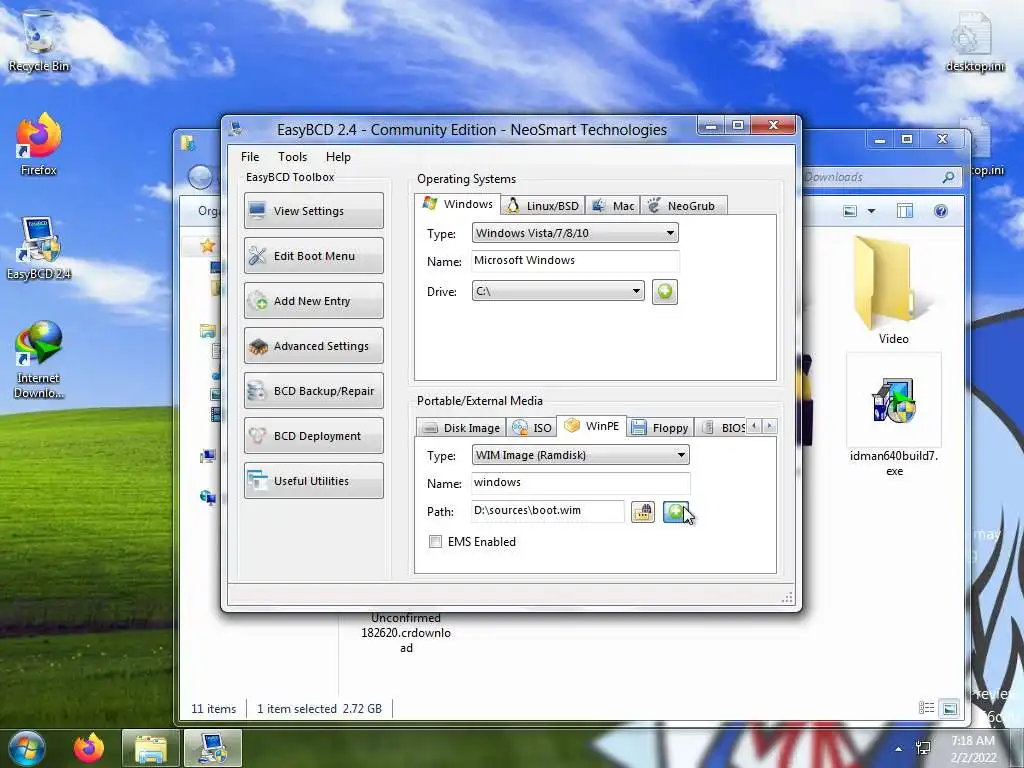Open Firefox from the taskbar
The image size is (1024, 768).
coord(88,748)
